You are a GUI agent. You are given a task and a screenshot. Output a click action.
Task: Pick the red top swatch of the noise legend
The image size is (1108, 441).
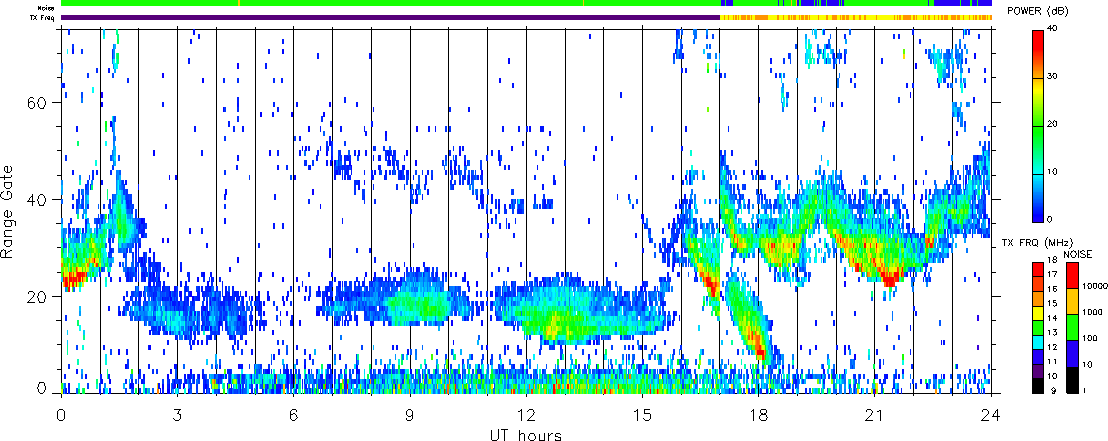pos(1073,275)
